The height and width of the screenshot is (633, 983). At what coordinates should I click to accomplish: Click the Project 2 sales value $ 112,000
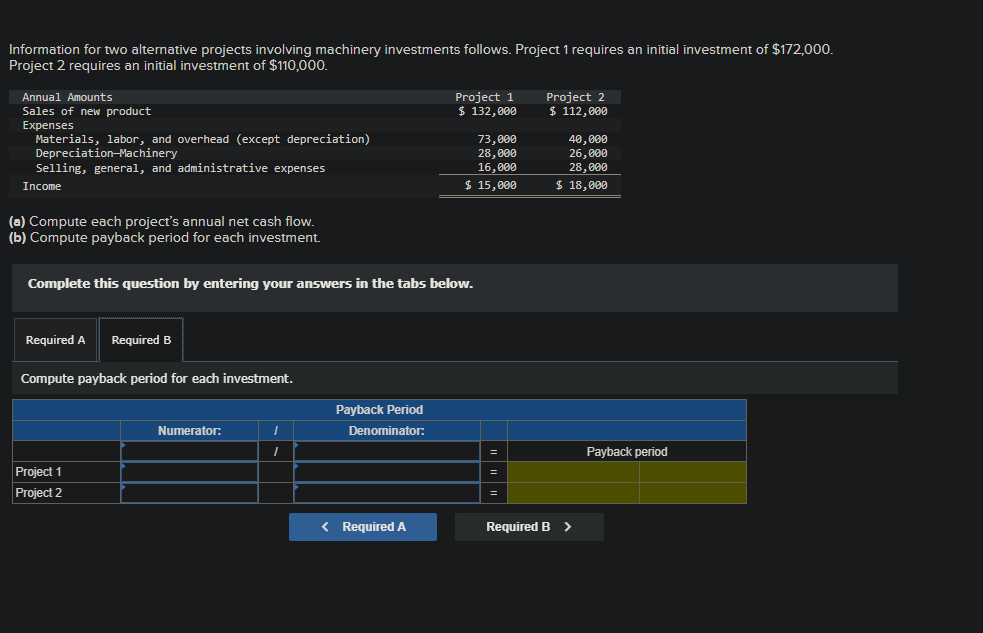[x=578, y=111]
